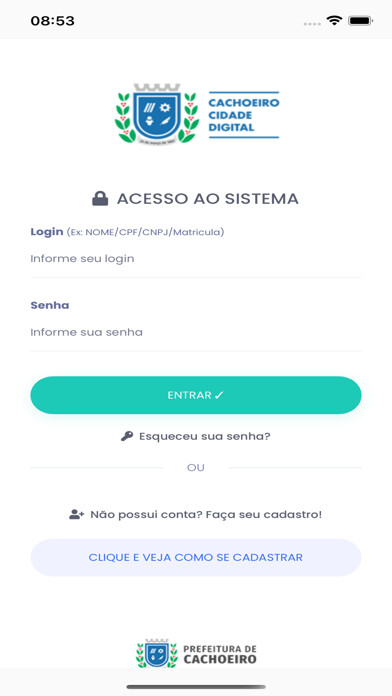
Task: Open the Esqueceu sua senha link
Action: point(205,436)
